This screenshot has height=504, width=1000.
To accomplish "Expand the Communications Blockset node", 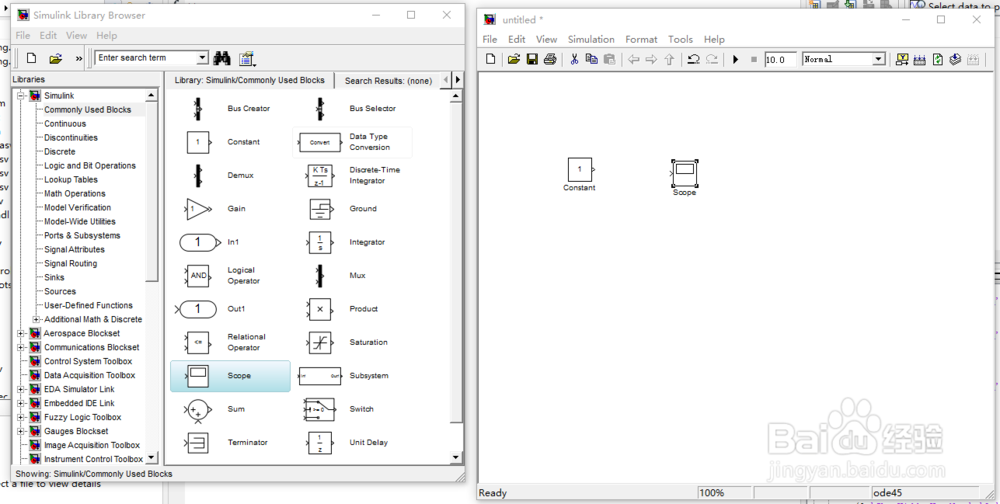I will [20, 348].
